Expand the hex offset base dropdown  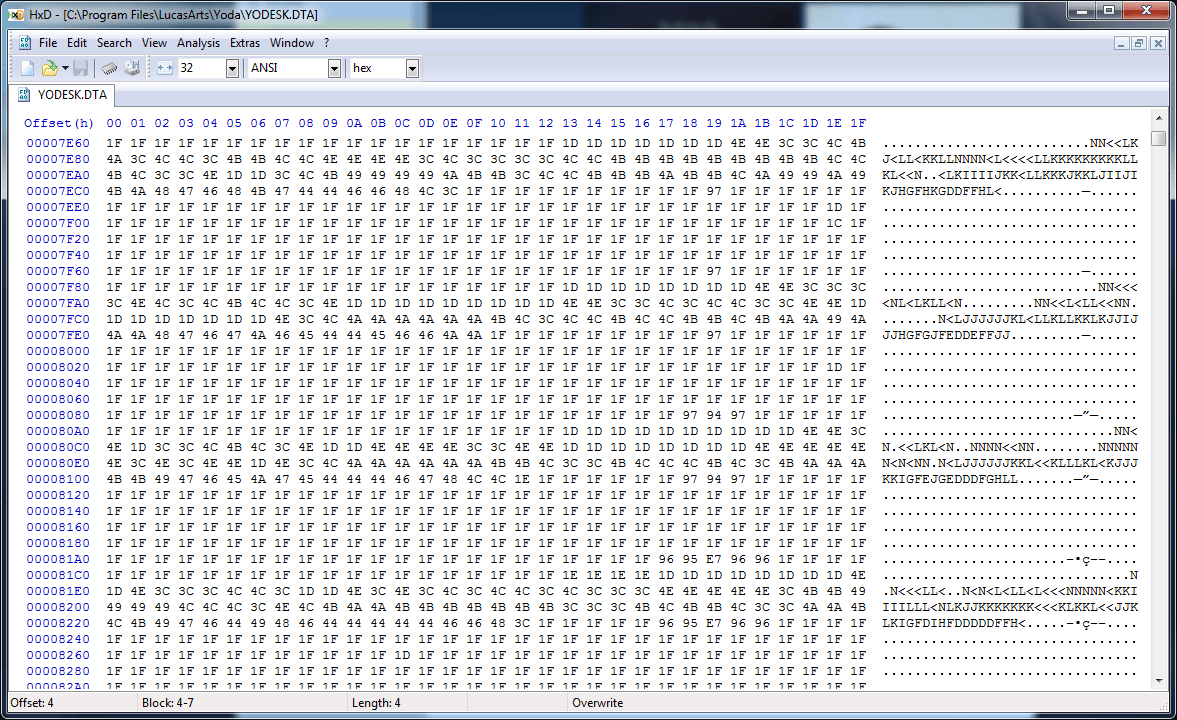(412, 68)
